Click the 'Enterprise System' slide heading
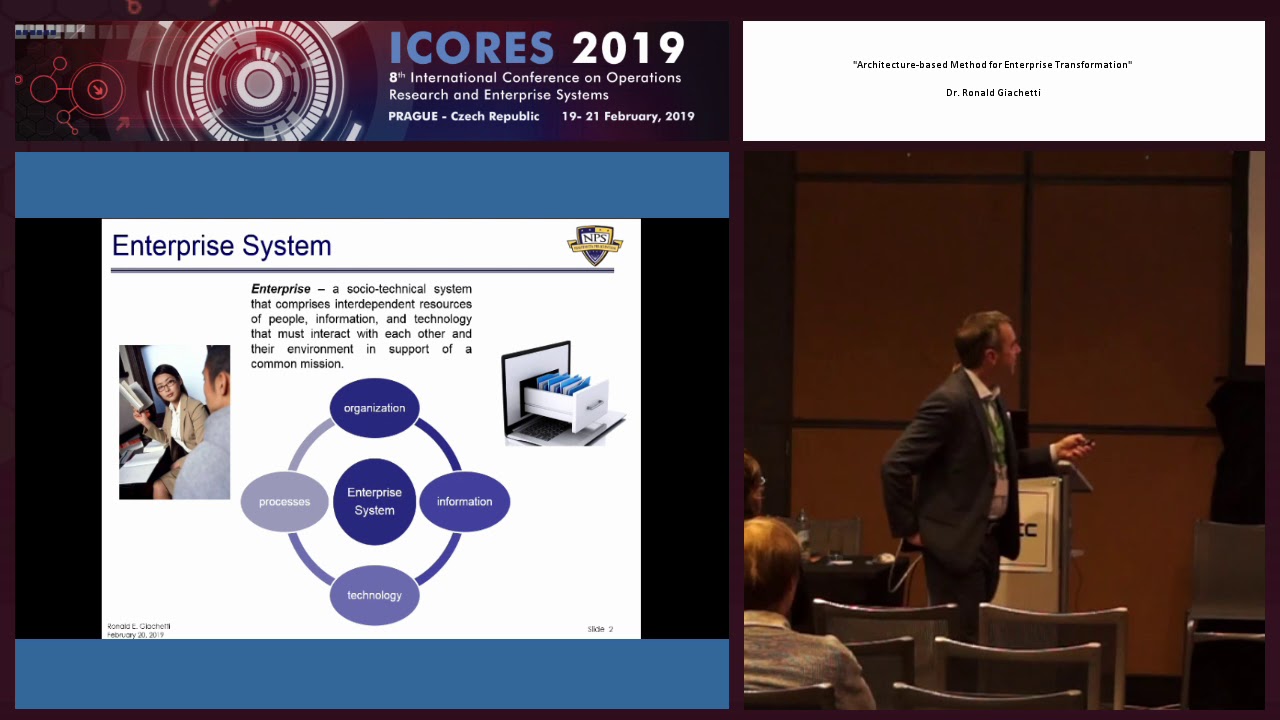The image size is (1280, 720). coord(221,246)
